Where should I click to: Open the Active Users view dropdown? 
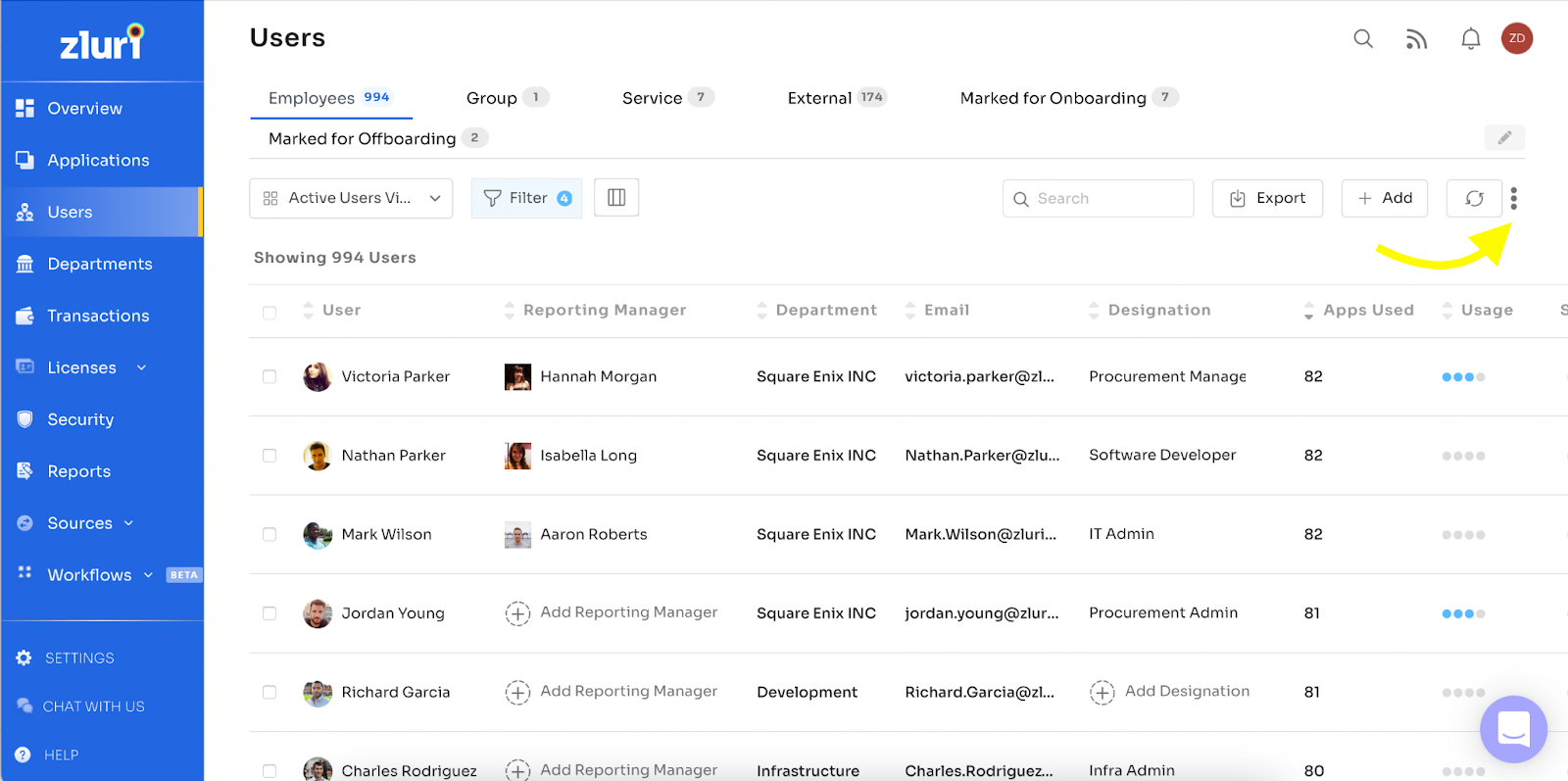(351, 198)
